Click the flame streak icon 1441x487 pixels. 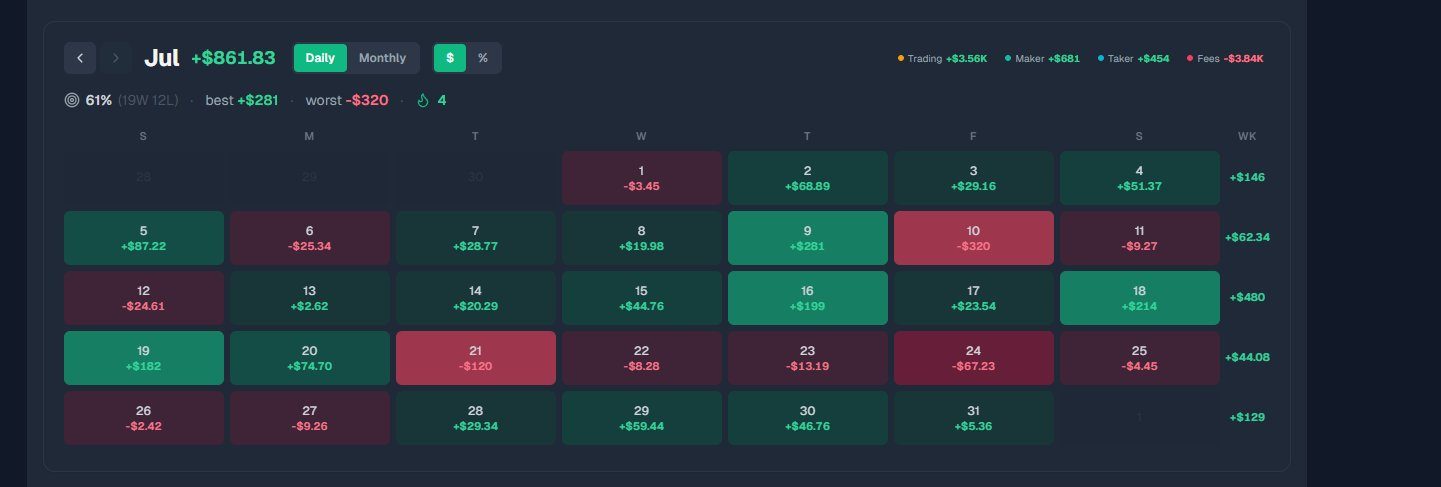(423, 100)
